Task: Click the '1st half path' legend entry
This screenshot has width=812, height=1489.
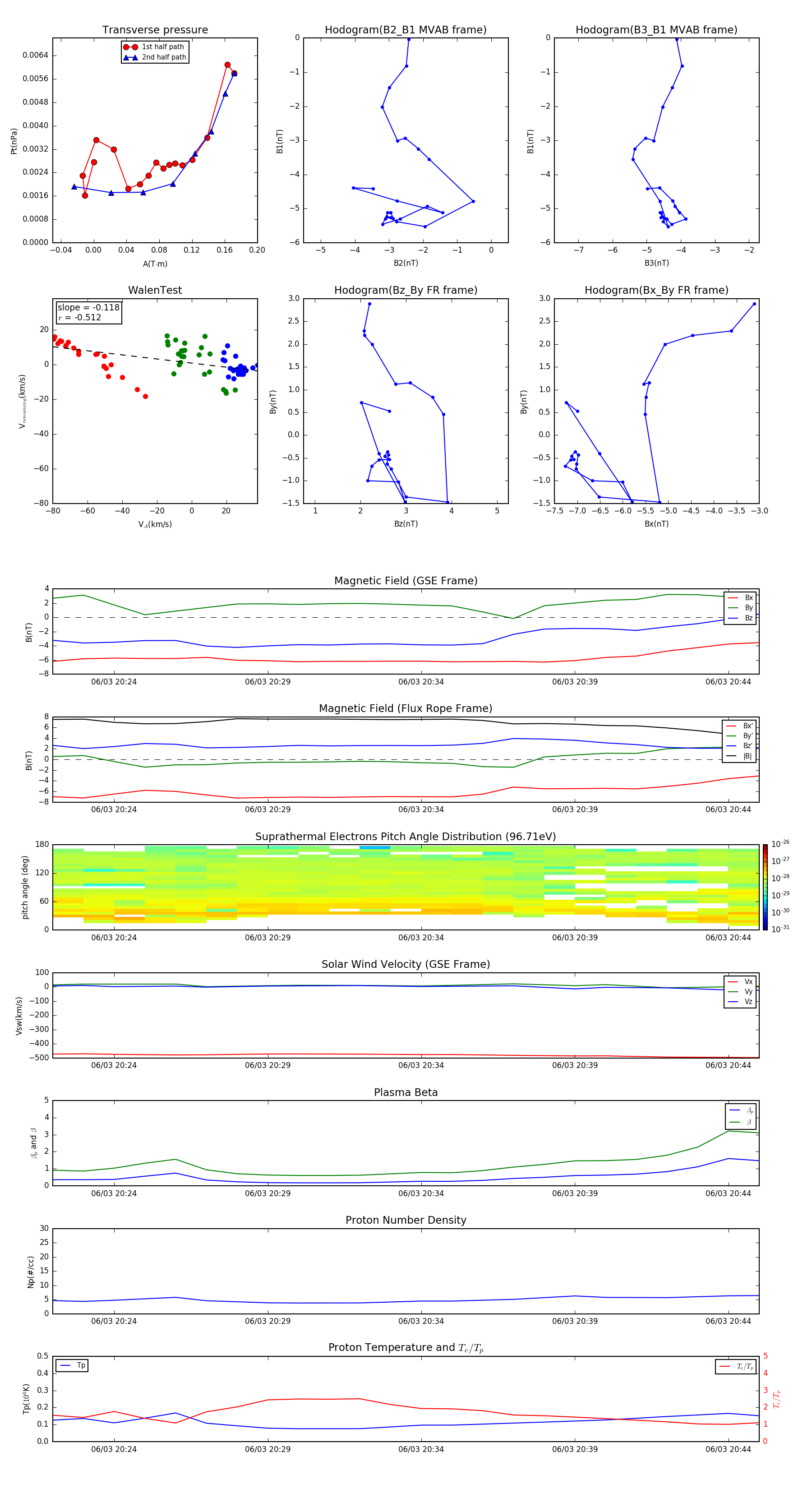Action: coord(154,47)
